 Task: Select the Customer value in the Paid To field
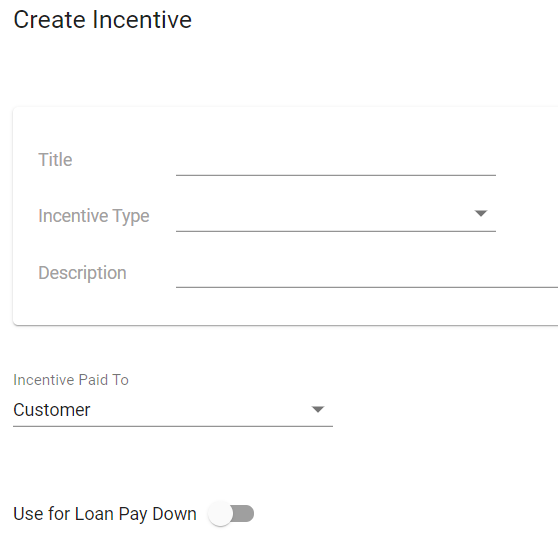(52, 410)
